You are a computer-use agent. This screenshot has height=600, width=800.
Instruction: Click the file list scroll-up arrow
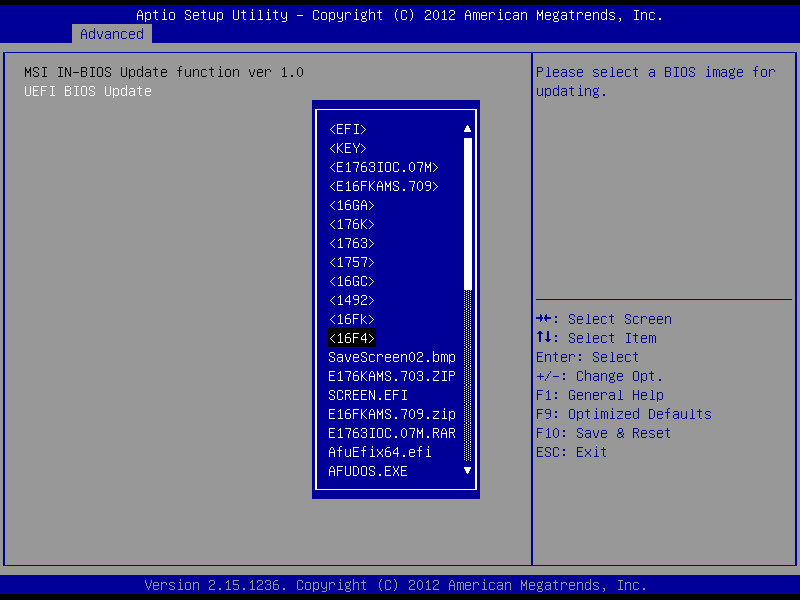point(467,129)
